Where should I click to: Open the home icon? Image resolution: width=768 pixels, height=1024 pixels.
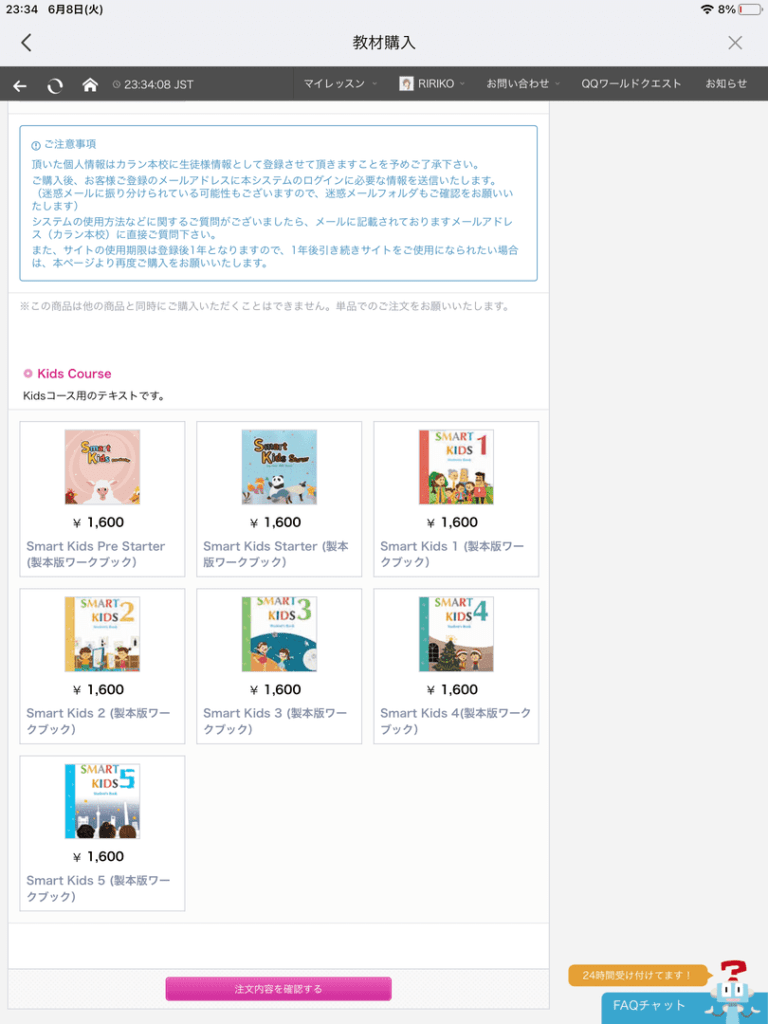[90, 84]
